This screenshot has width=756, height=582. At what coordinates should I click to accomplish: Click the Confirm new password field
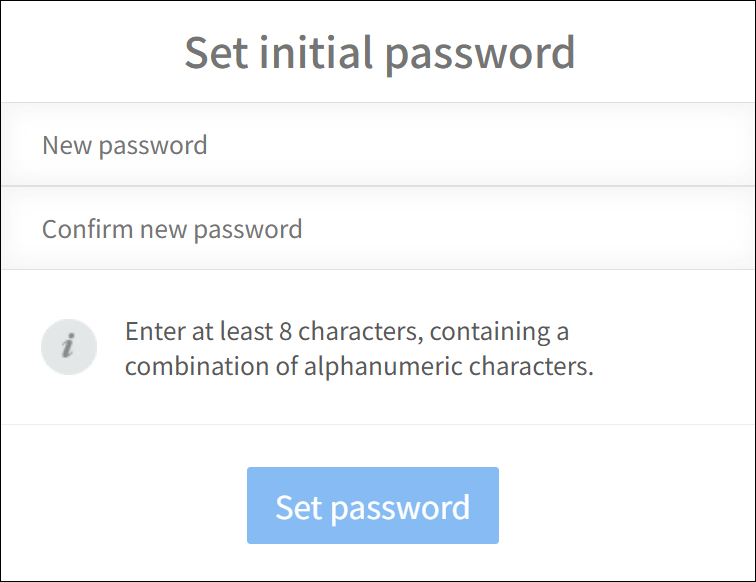click(378, 229)
